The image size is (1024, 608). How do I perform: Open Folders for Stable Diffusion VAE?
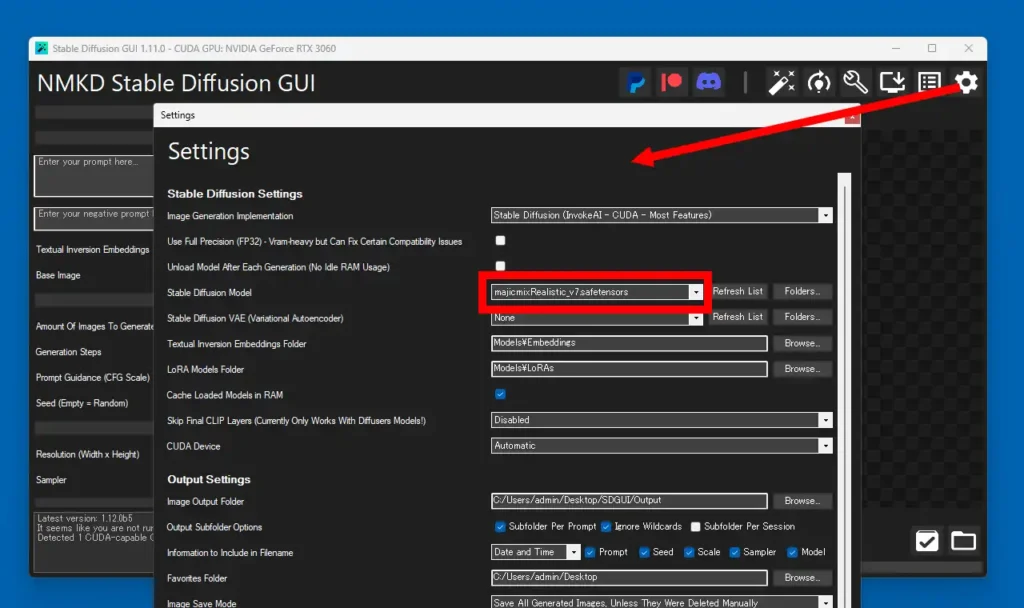click(802, 317)
